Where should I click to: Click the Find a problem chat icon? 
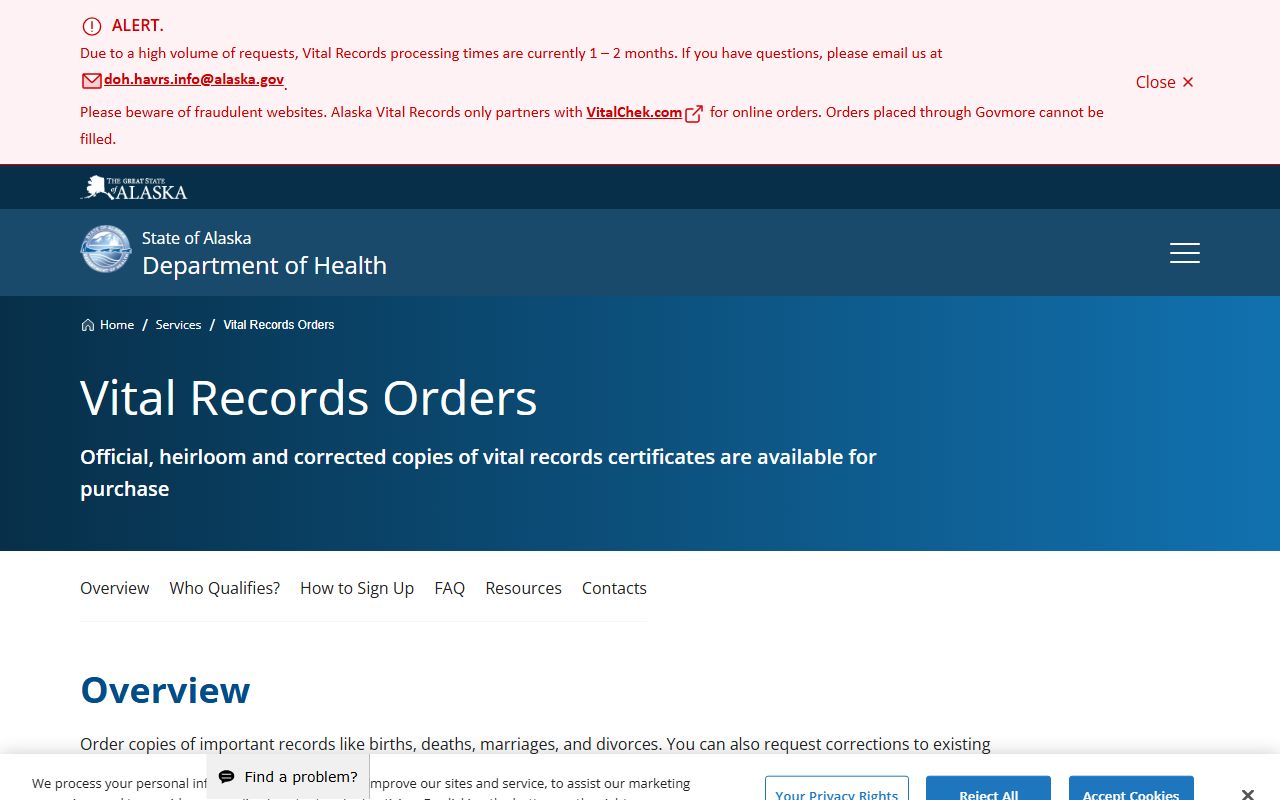[227, 777]
